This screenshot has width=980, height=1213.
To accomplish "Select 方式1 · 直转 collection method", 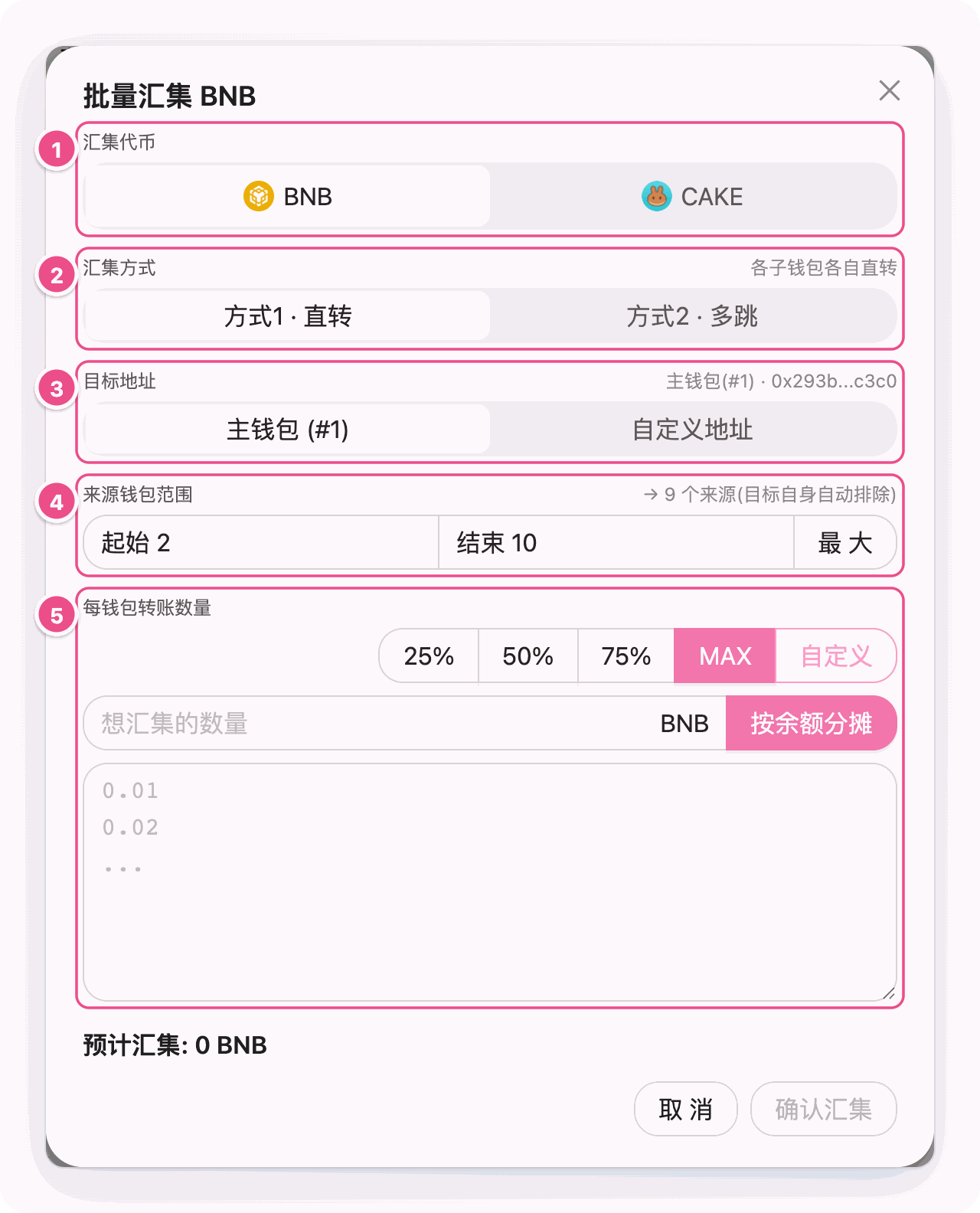I will [287, 316].
